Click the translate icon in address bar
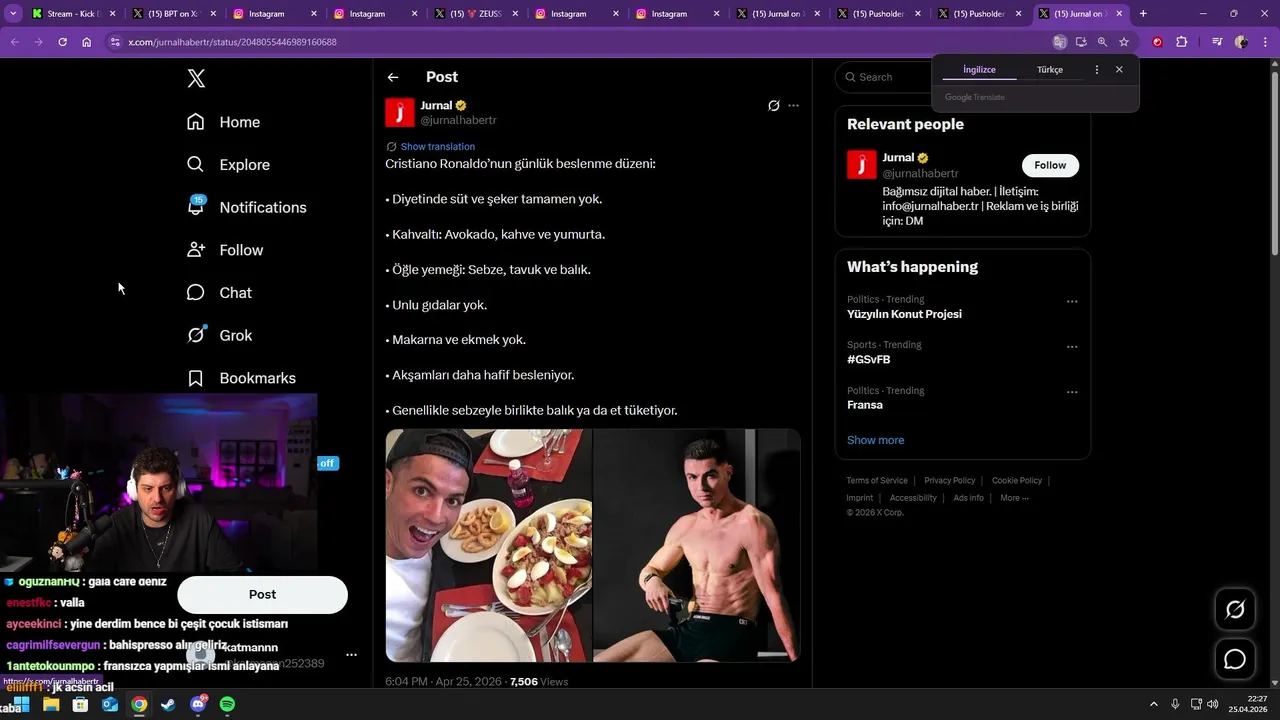The height and width of the screenshot is (720, 1280). (1059, 42)
